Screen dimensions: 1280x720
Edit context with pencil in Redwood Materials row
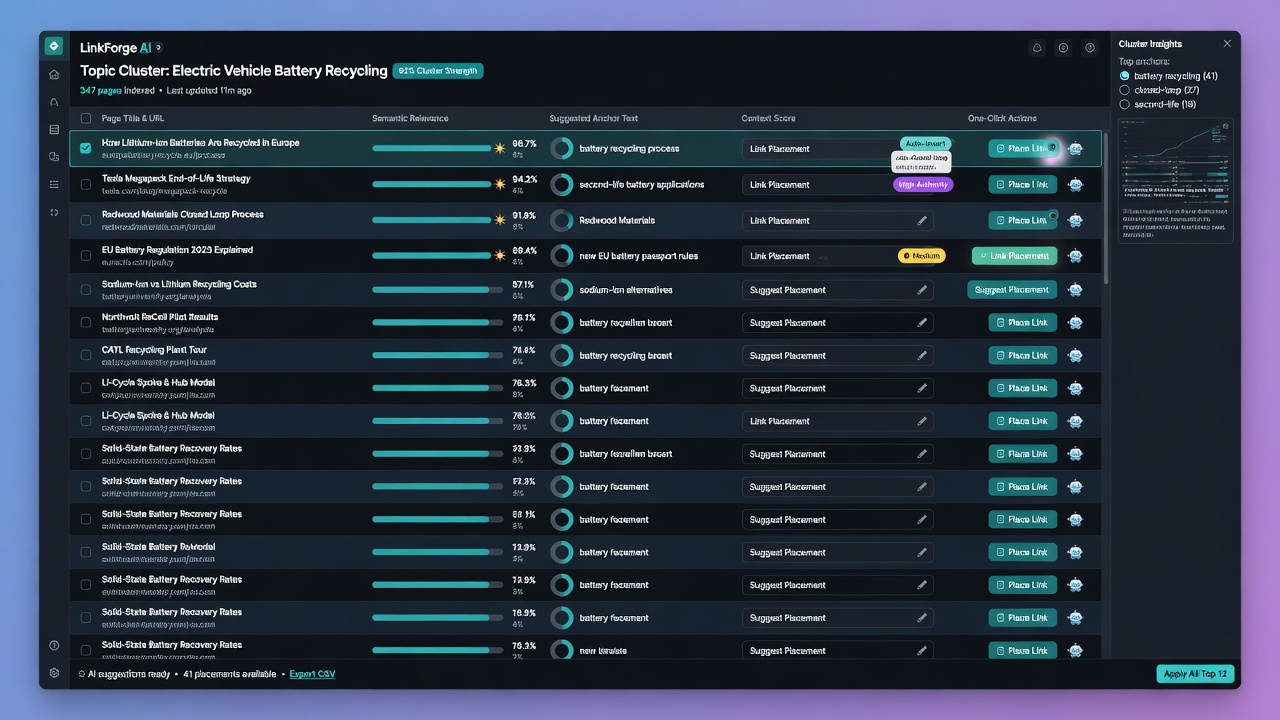[922, 221]
